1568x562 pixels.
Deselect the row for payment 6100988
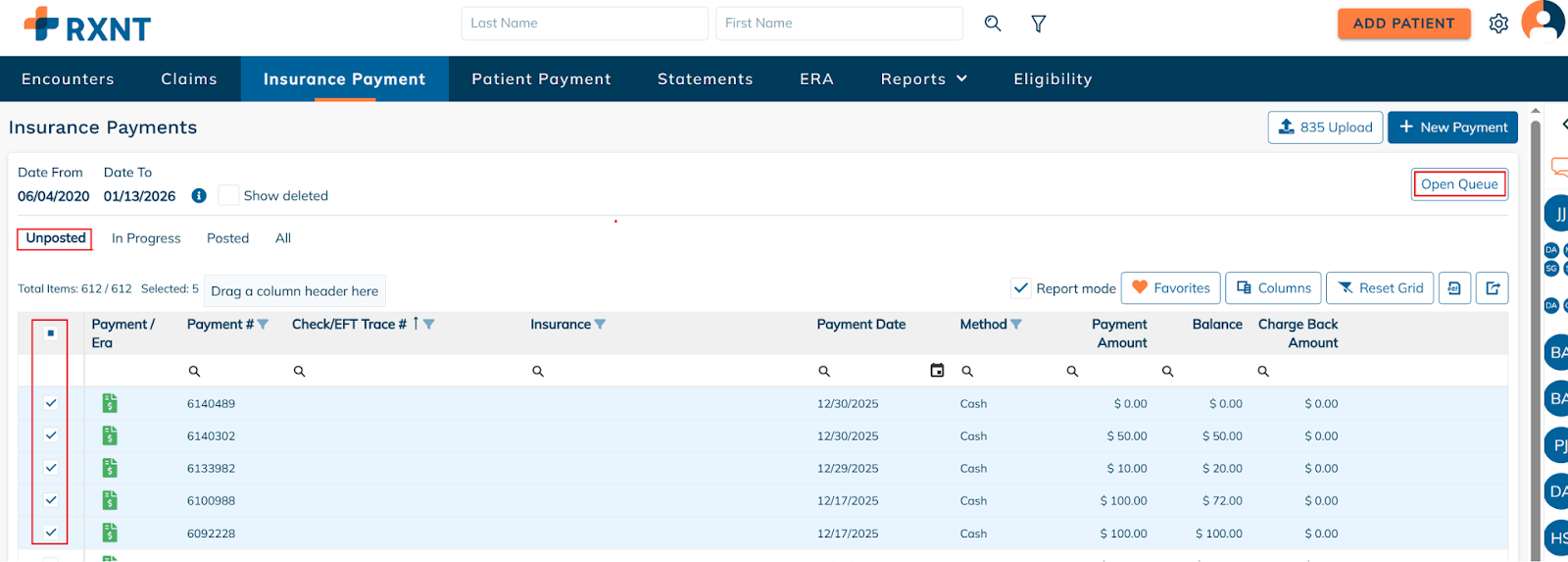point(51,500)
